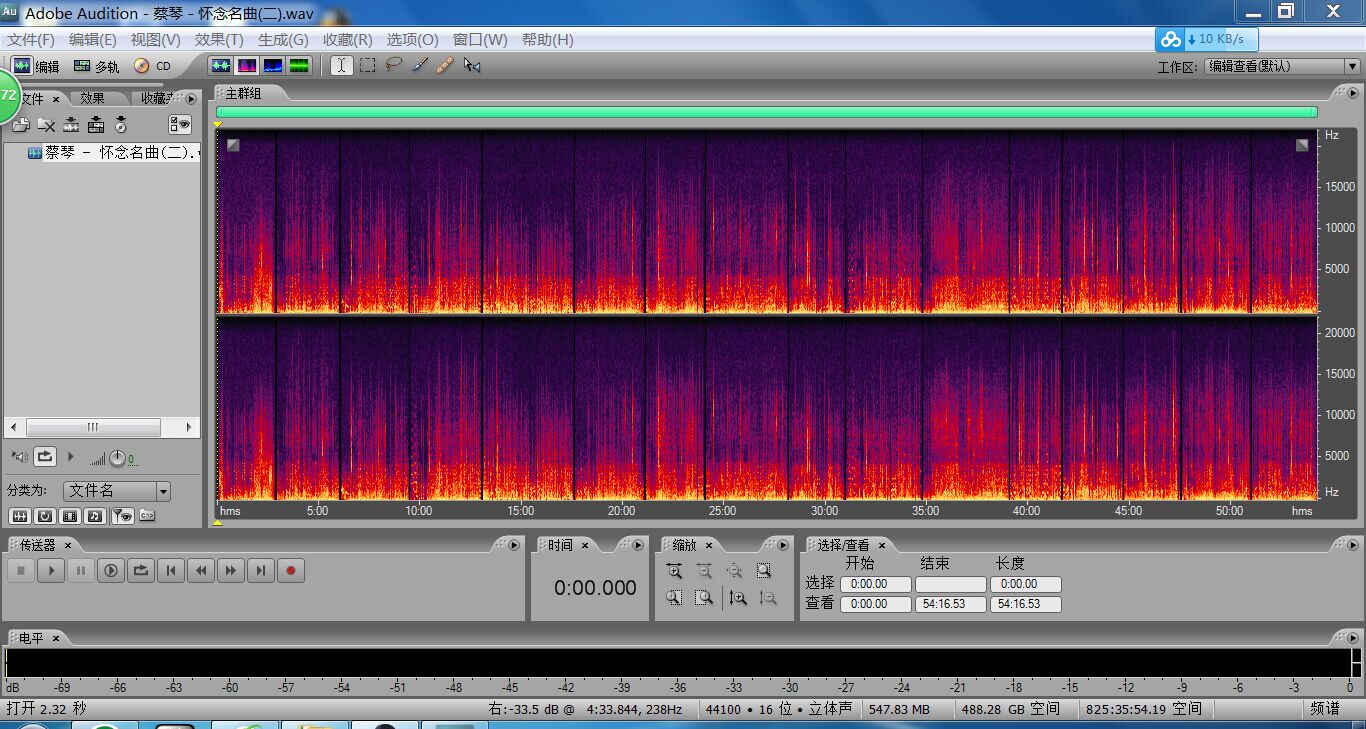Open the 分类为 文件名 sort dropdown
The height and width of the screenshot is (729, 1366).
pos(117,491)
